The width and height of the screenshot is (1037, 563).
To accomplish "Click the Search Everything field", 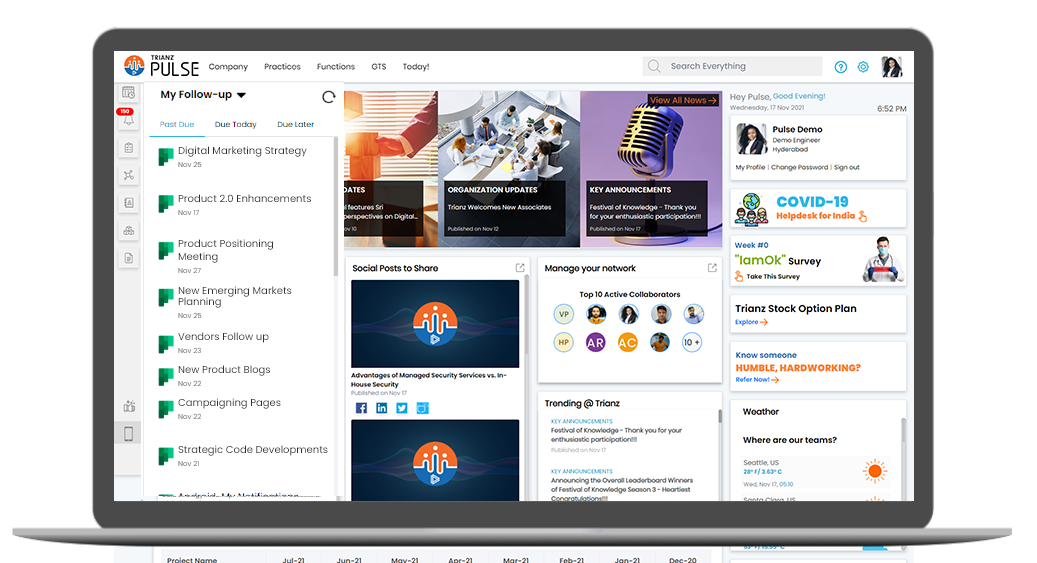I will click(x=732, y=66).
